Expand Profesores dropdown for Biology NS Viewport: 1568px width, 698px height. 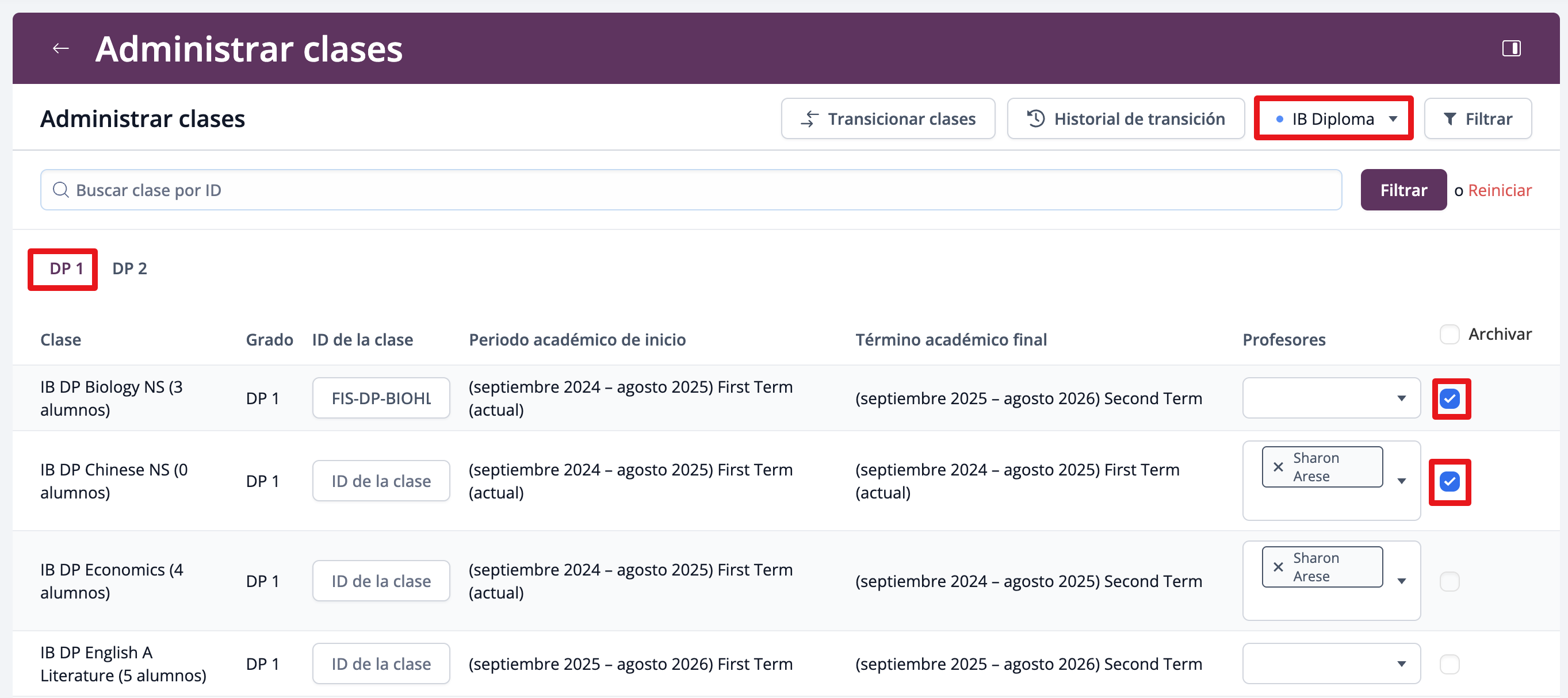coord(1401,398)
